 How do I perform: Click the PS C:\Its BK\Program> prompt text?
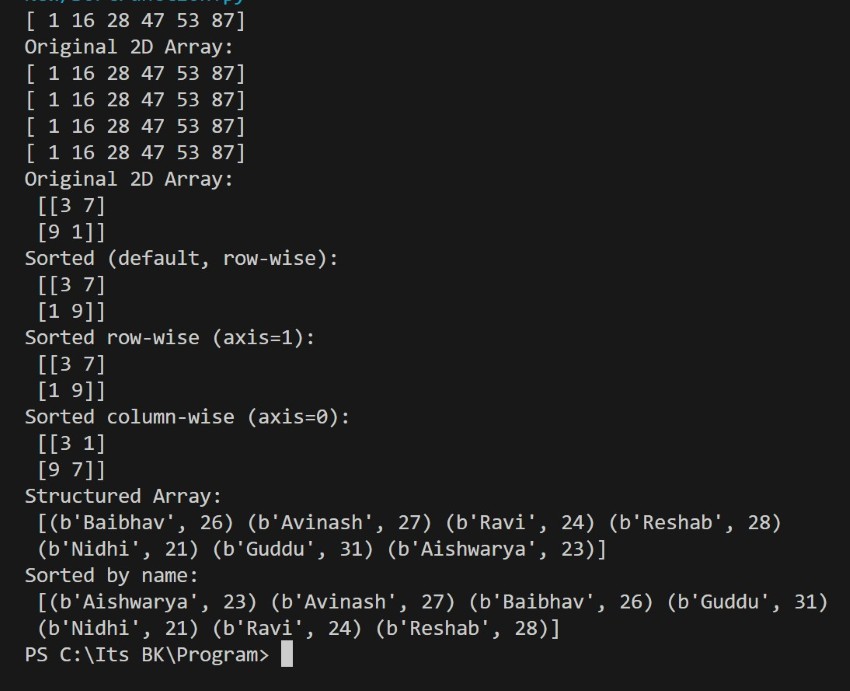147,655
